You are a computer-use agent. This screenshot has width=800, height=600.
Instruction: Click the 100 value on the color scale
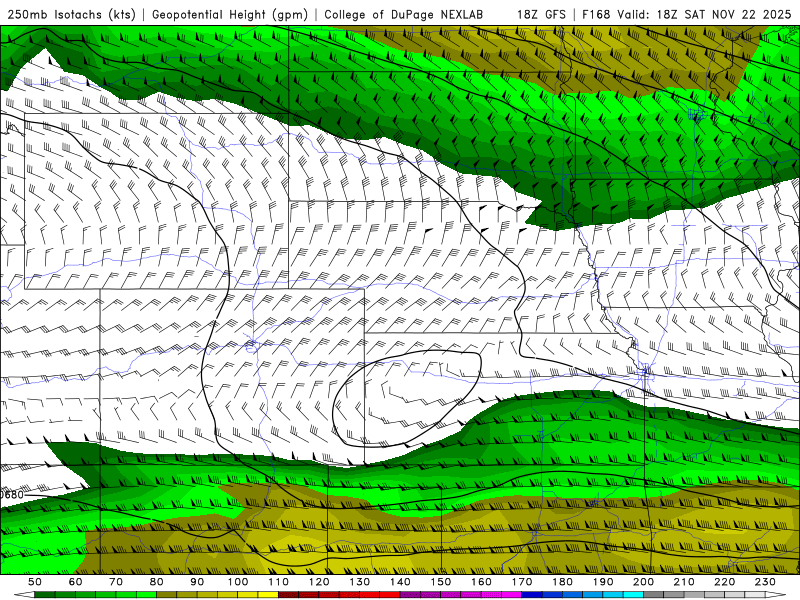pyautogui.click(x=238, y=582)
